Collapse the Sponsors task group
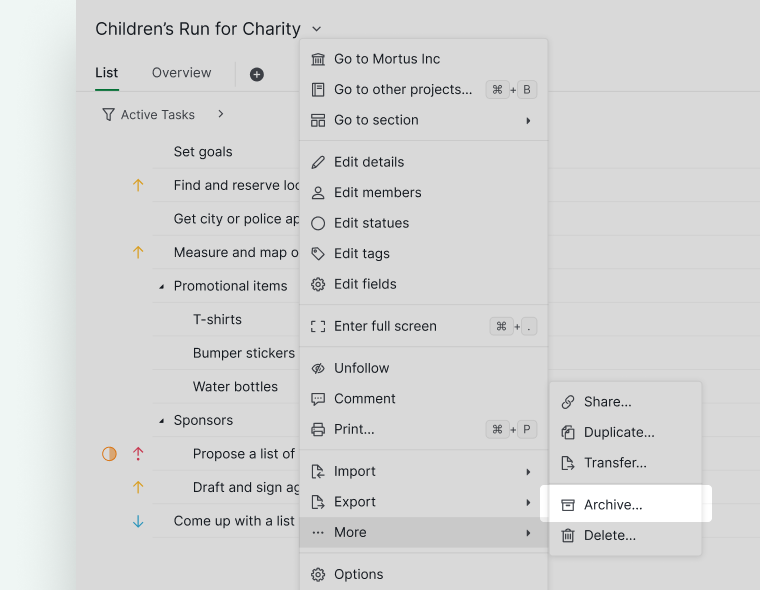This screenshot has width=760, height=590. click(162, 421)
